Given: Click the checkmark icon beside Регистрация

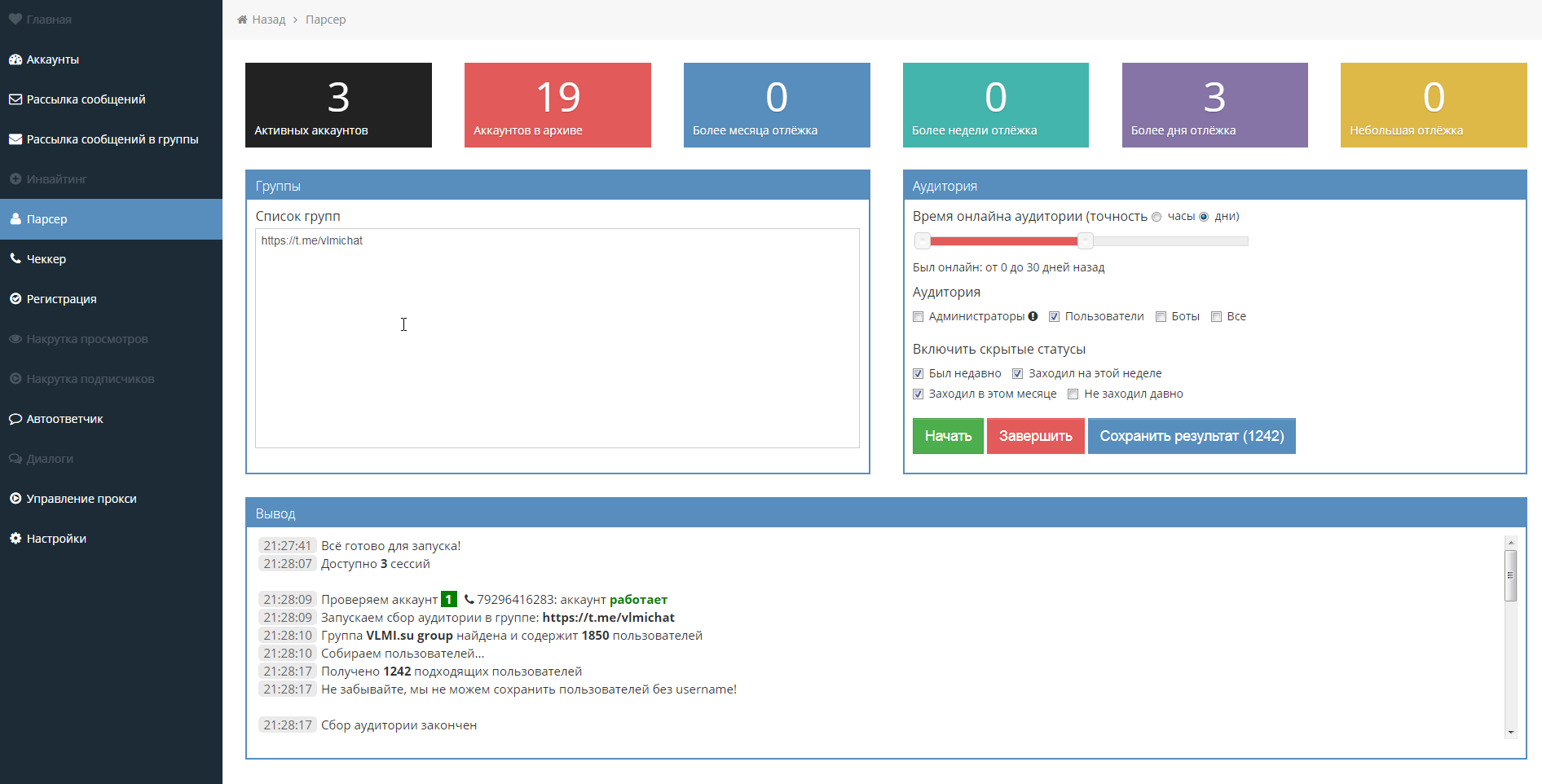Looking at the screenshot, I should (x=15, y=299).
